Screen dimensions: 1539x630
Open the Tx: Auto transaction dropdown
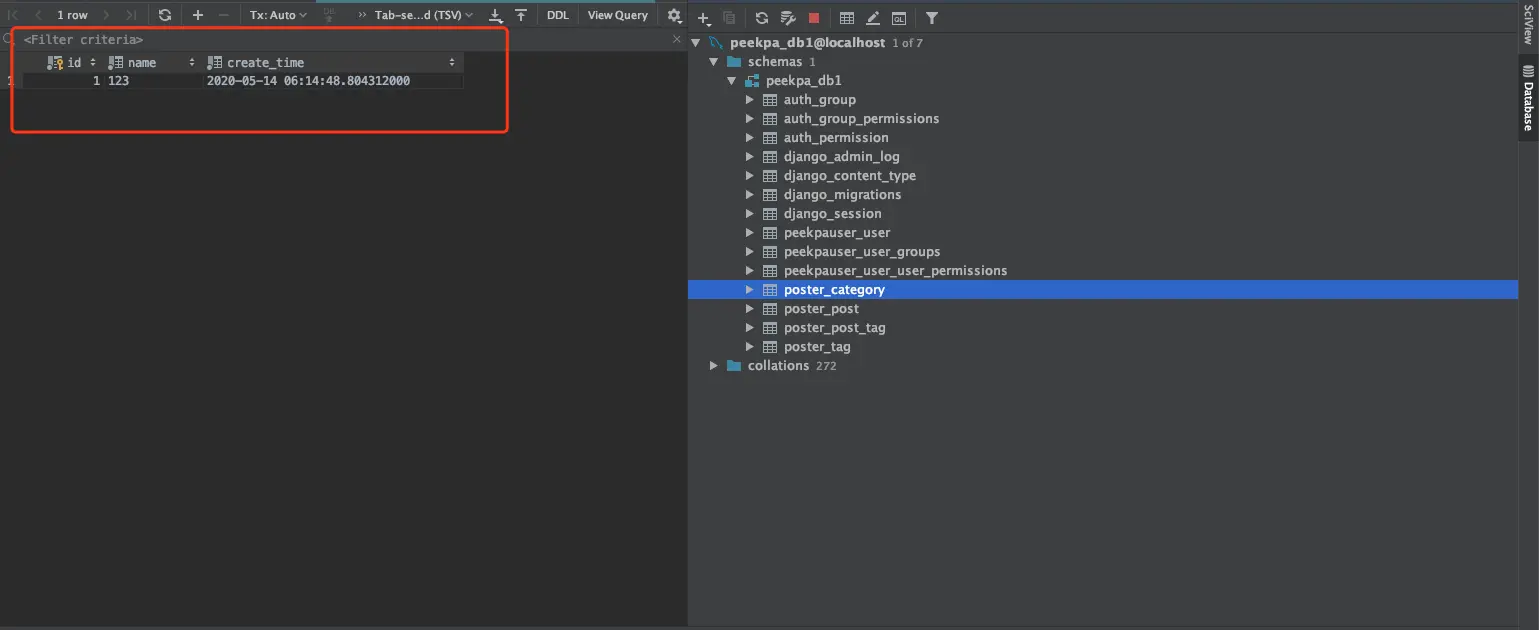click(x=279, y=15)
